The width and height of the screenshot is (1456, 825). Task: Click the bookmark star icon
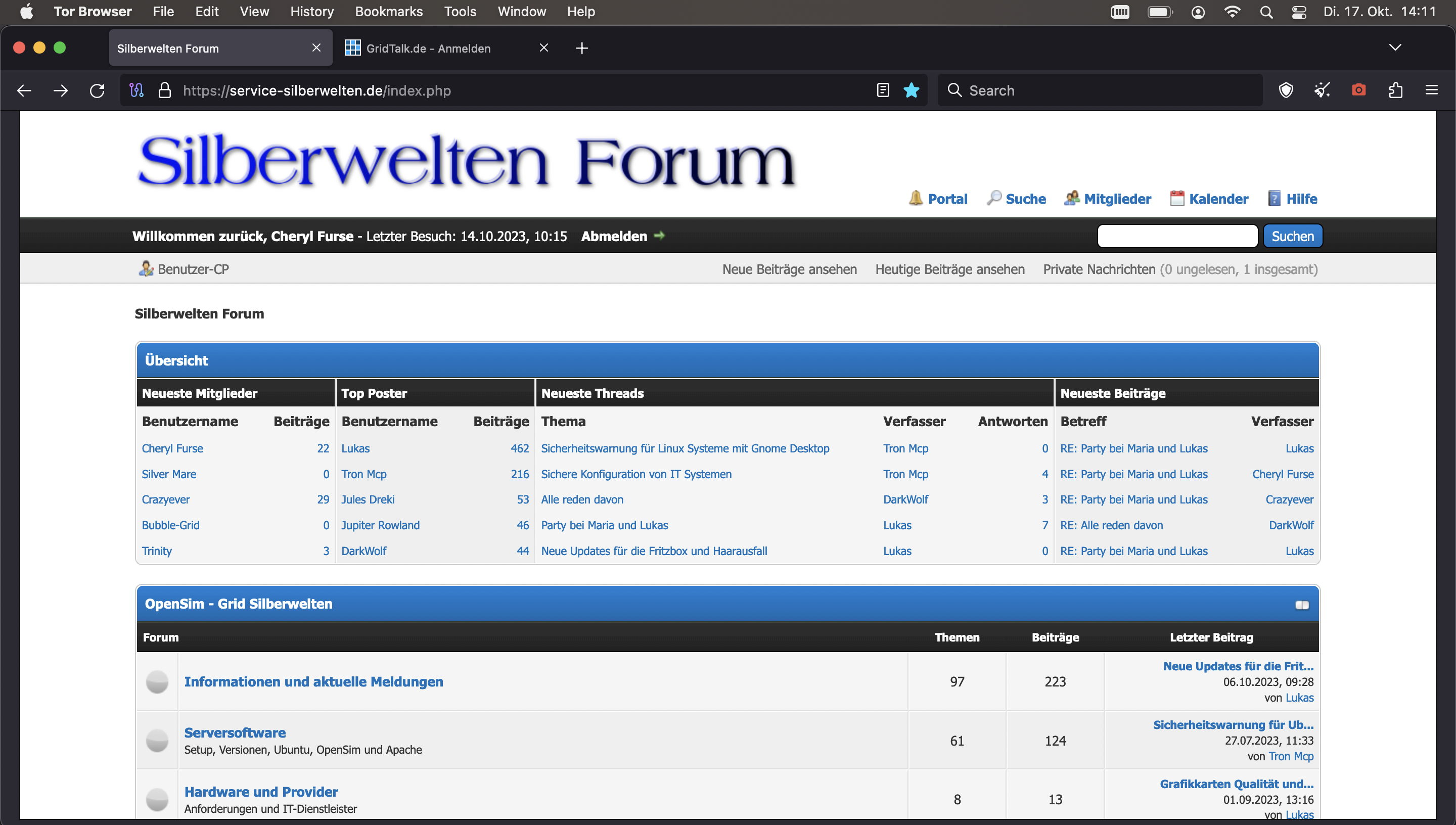pos(911,90)
